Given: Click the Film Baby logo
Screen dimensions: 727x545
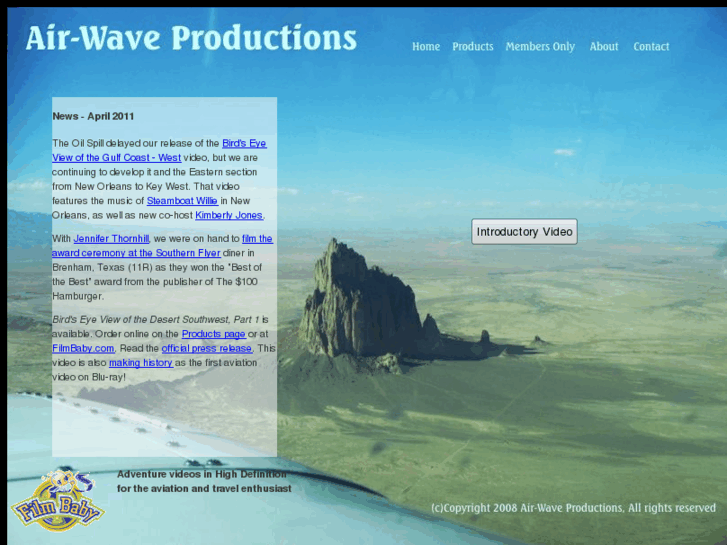Looking at the screenshot, I should (58, 500).
